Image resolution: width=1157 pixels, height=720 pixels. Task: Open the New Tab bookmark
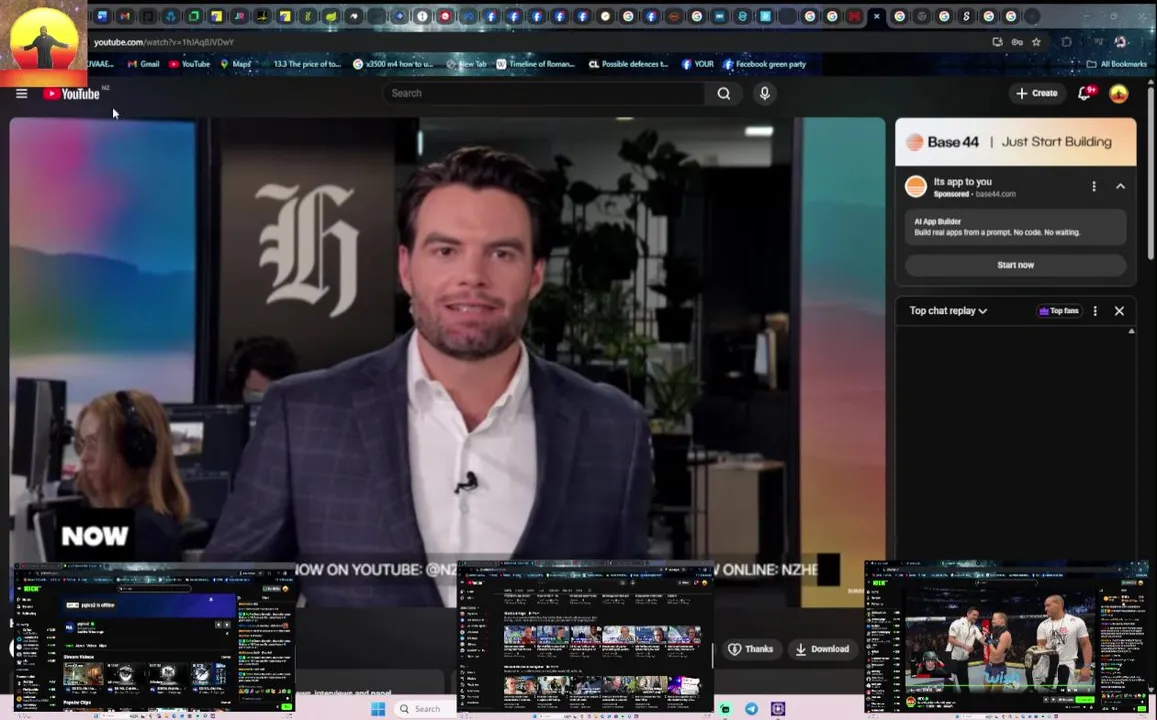[x=466, y=64]
